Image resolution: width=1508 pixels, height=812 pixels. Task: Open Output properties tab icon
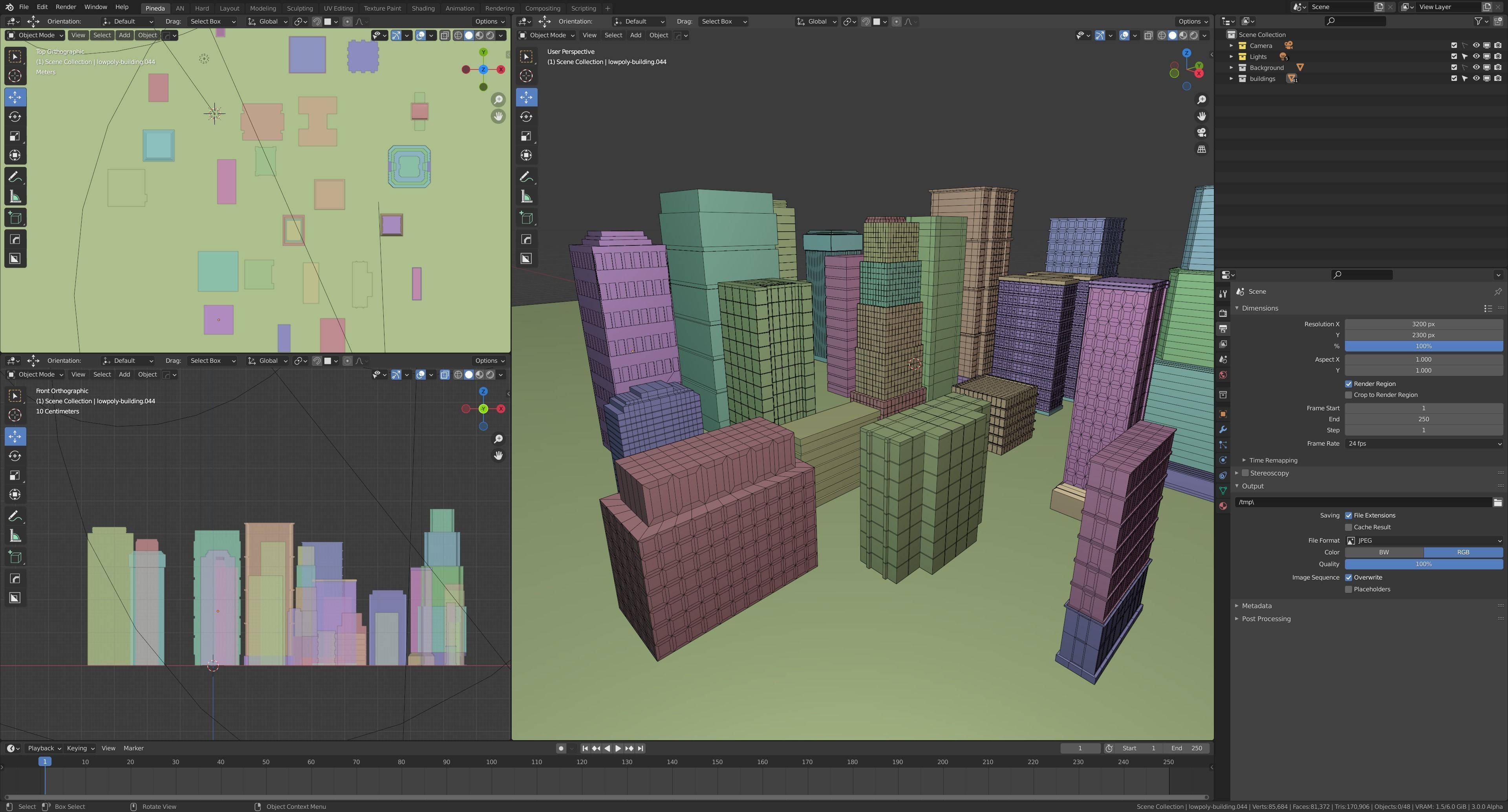1223,328
